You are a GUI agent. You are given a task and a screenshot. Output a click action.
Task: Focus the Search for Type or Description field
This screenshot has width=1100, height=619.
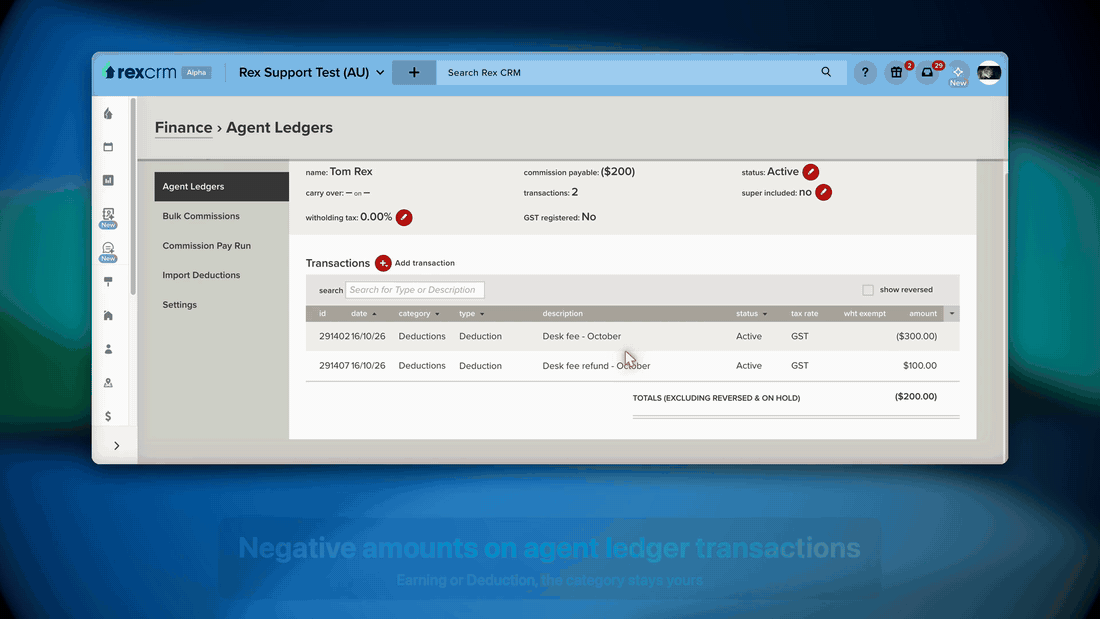[x=415, y=290]
